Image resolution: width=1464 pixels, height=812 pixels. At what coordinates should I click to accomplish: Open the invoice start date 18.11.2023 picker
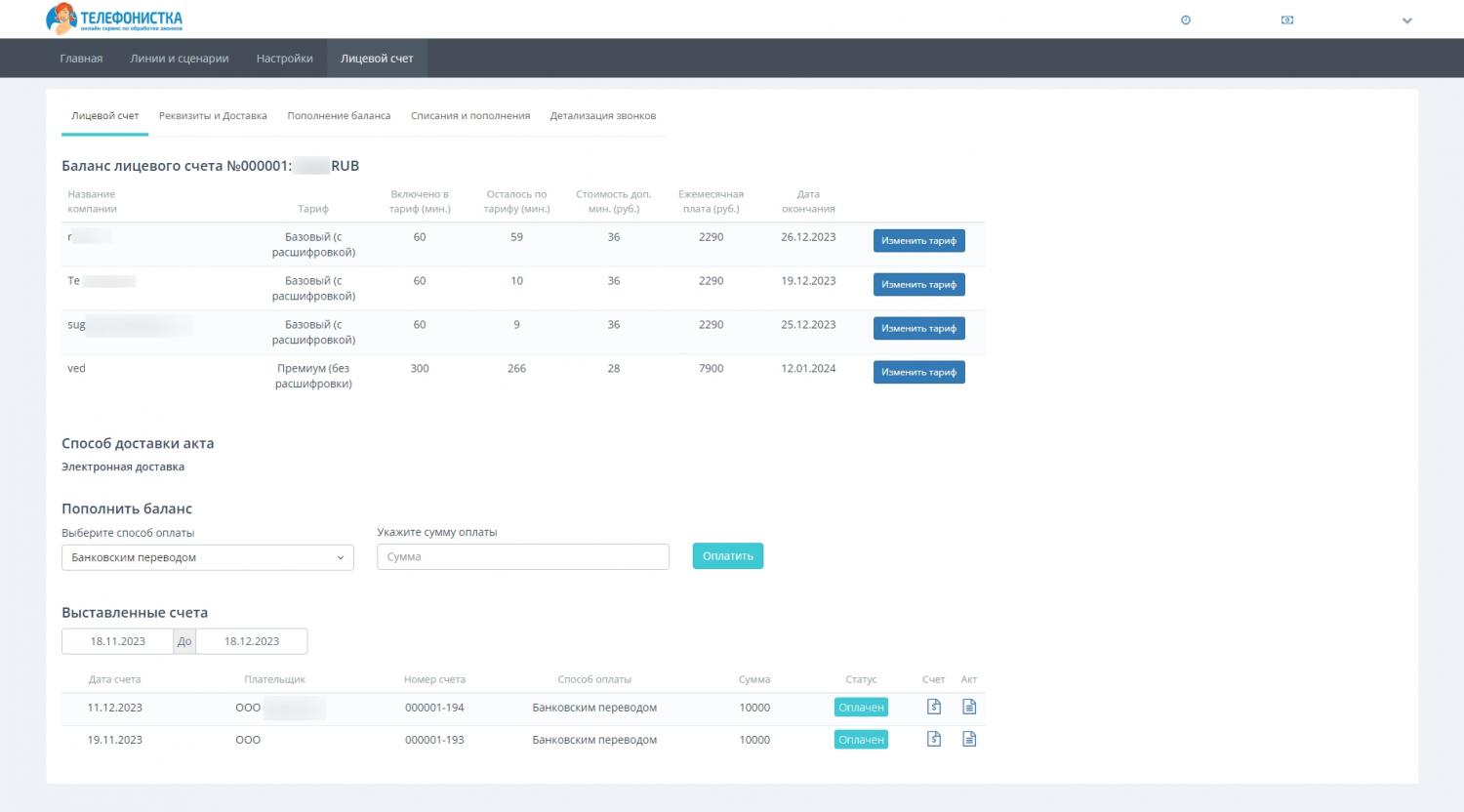pos(117,641)
